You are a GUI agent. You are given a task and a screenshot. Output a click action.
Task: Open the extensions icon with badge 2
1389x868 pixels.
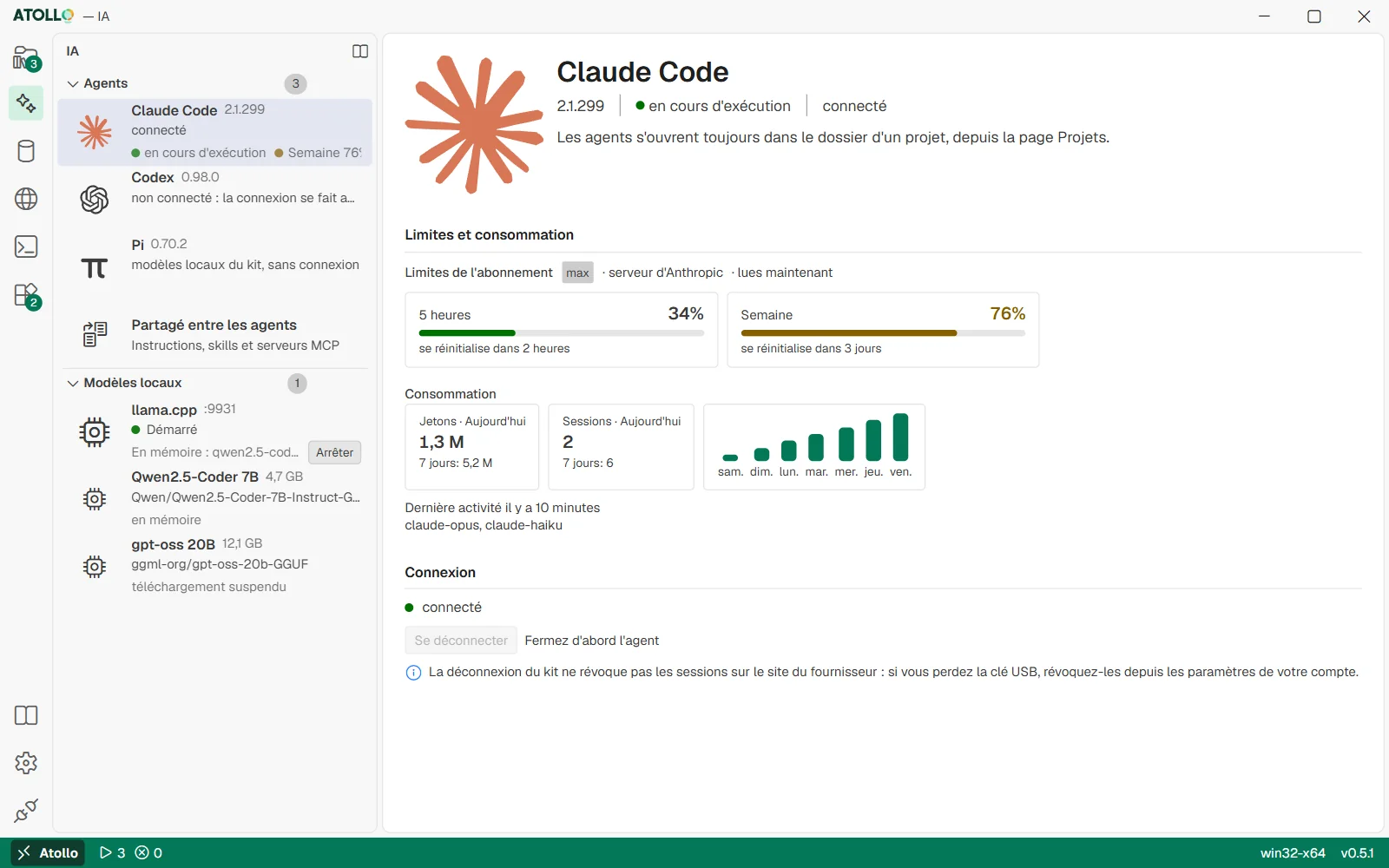26,295
